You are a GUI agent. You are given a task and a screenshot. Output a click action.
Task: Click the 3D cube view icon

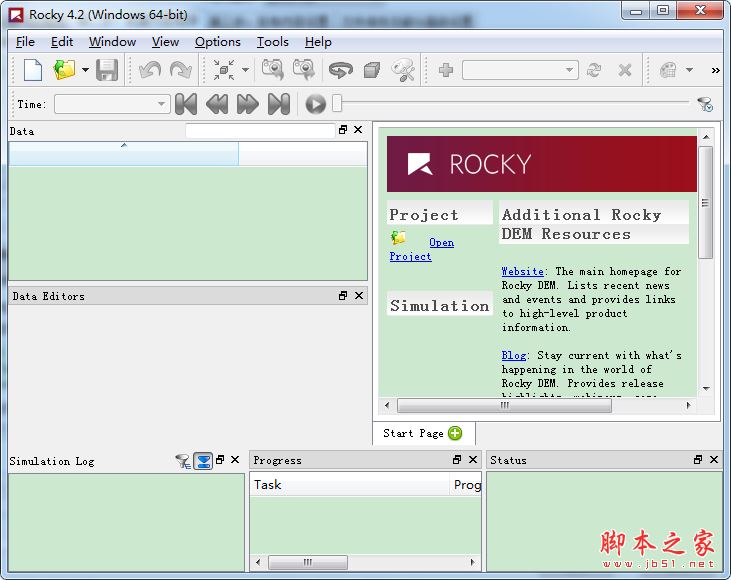[x=372, y=70]
